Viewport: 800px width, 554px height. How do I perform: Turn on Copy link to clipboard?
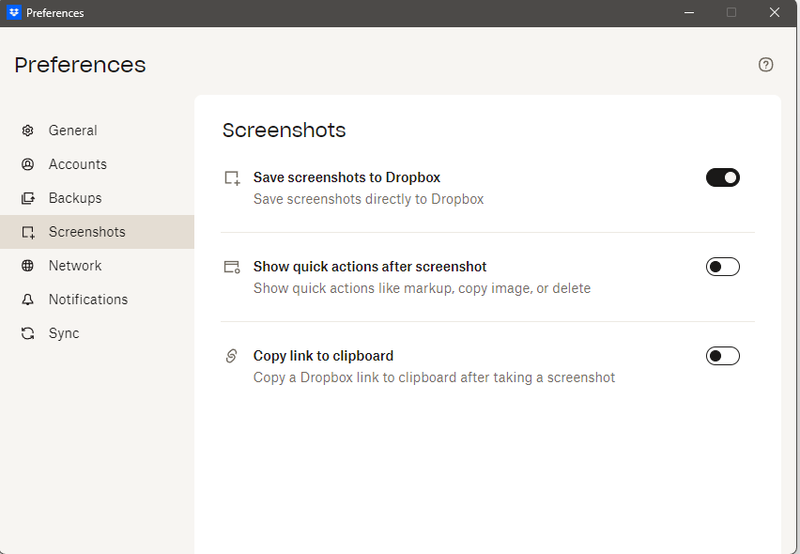(x=722, y=356)
